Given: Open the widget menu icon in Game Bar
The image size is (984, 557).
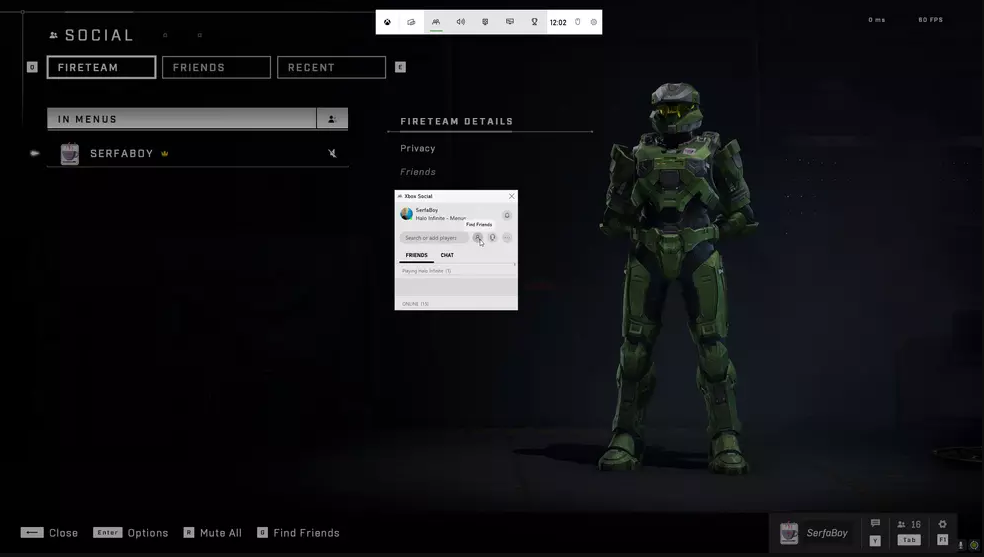Looking at the screenshot, I should (x=411, y=22).
